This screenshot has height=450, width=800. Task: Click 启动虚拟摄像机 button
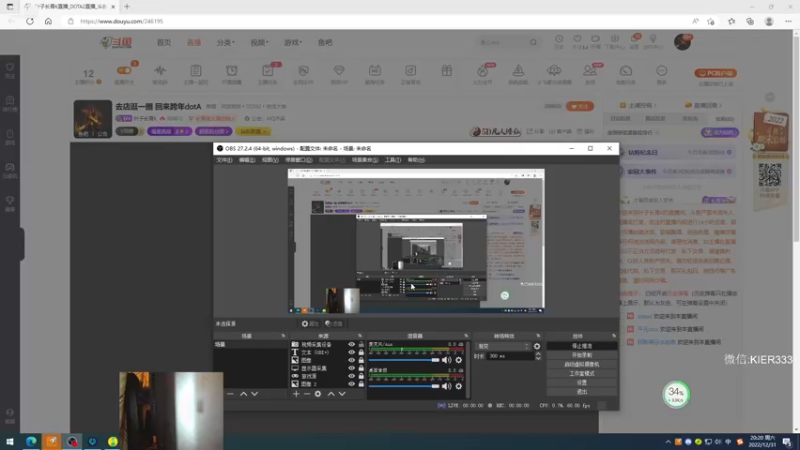(582, 364)
